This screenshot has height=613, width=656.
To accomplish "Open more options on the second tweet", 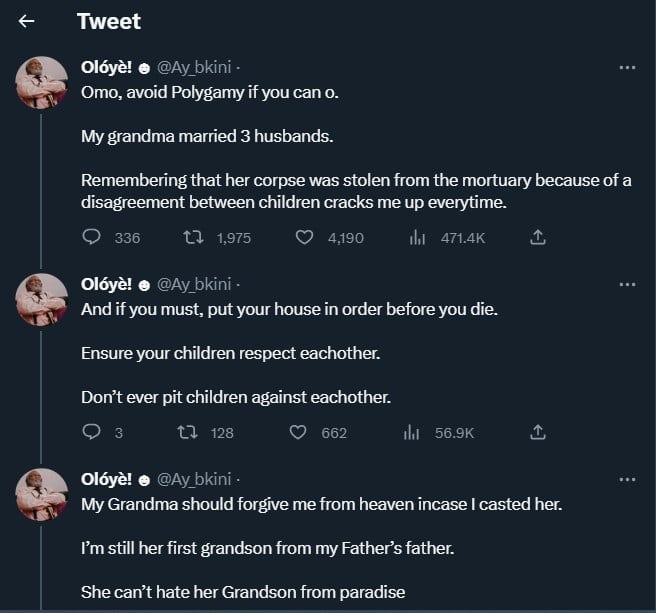I will (627, 284).
